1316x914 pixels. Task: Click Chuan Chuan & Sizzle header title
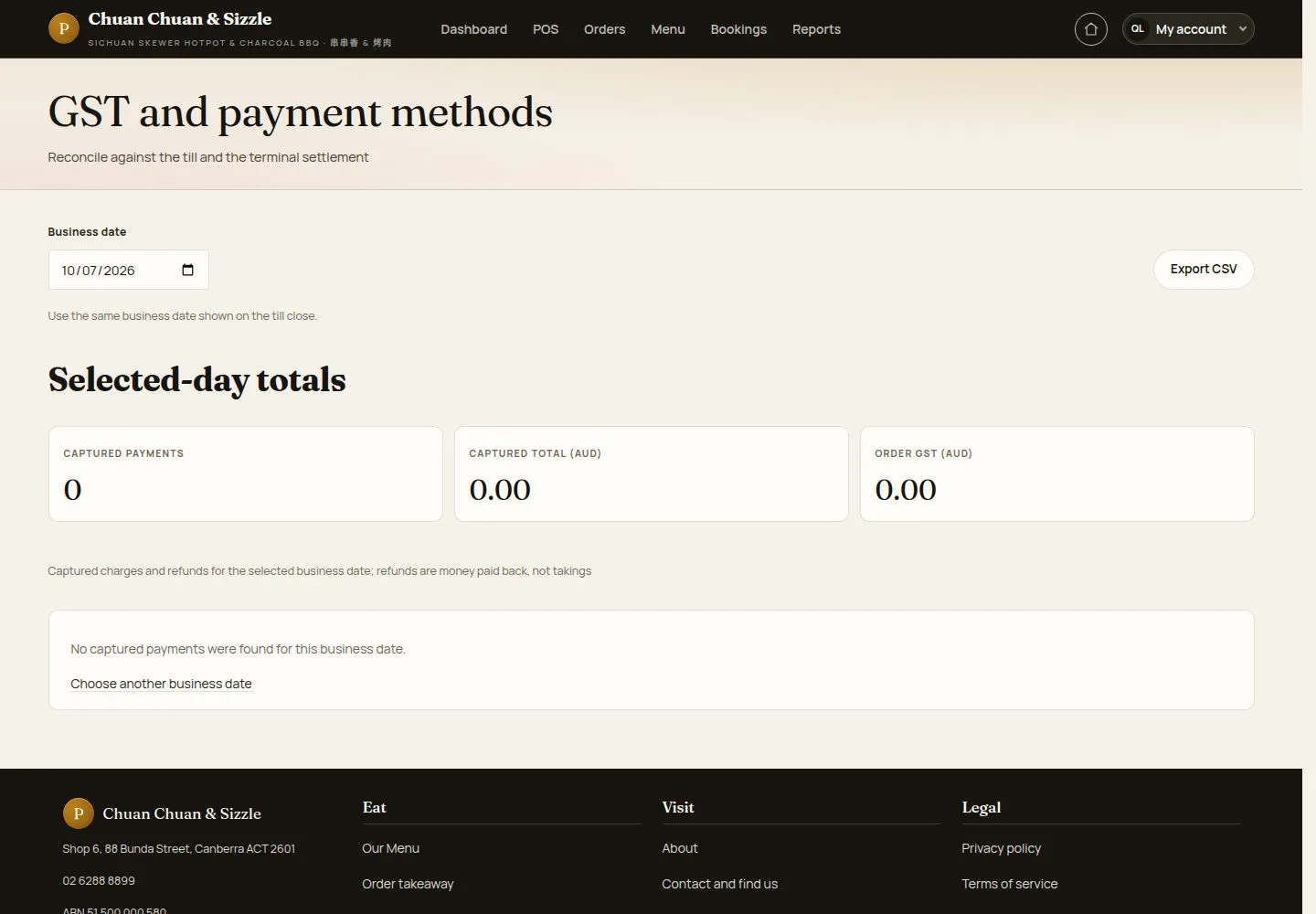[x=180, y=19]
